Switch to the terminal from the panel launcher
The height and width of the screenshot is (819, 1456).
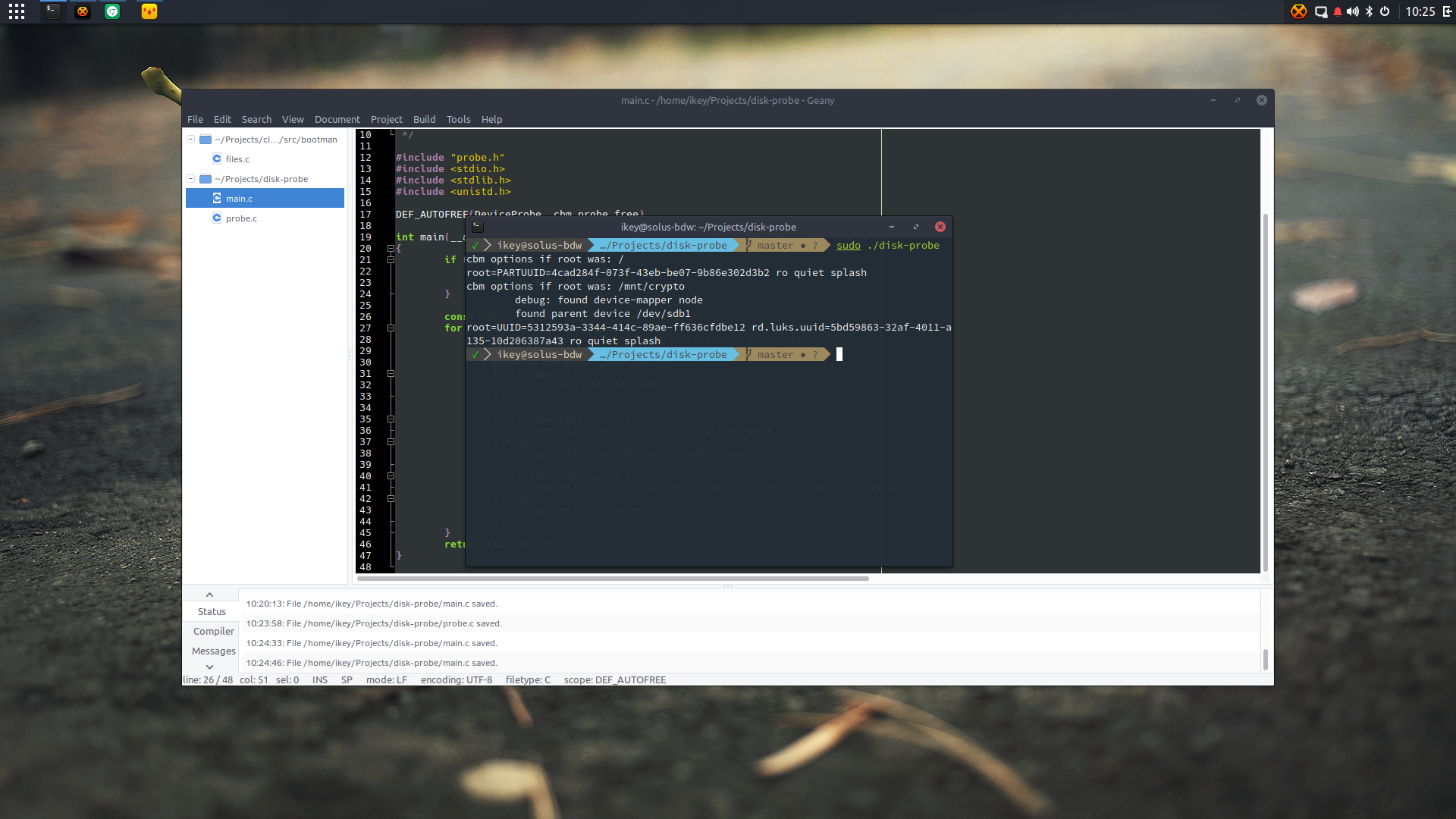[52, 11]
